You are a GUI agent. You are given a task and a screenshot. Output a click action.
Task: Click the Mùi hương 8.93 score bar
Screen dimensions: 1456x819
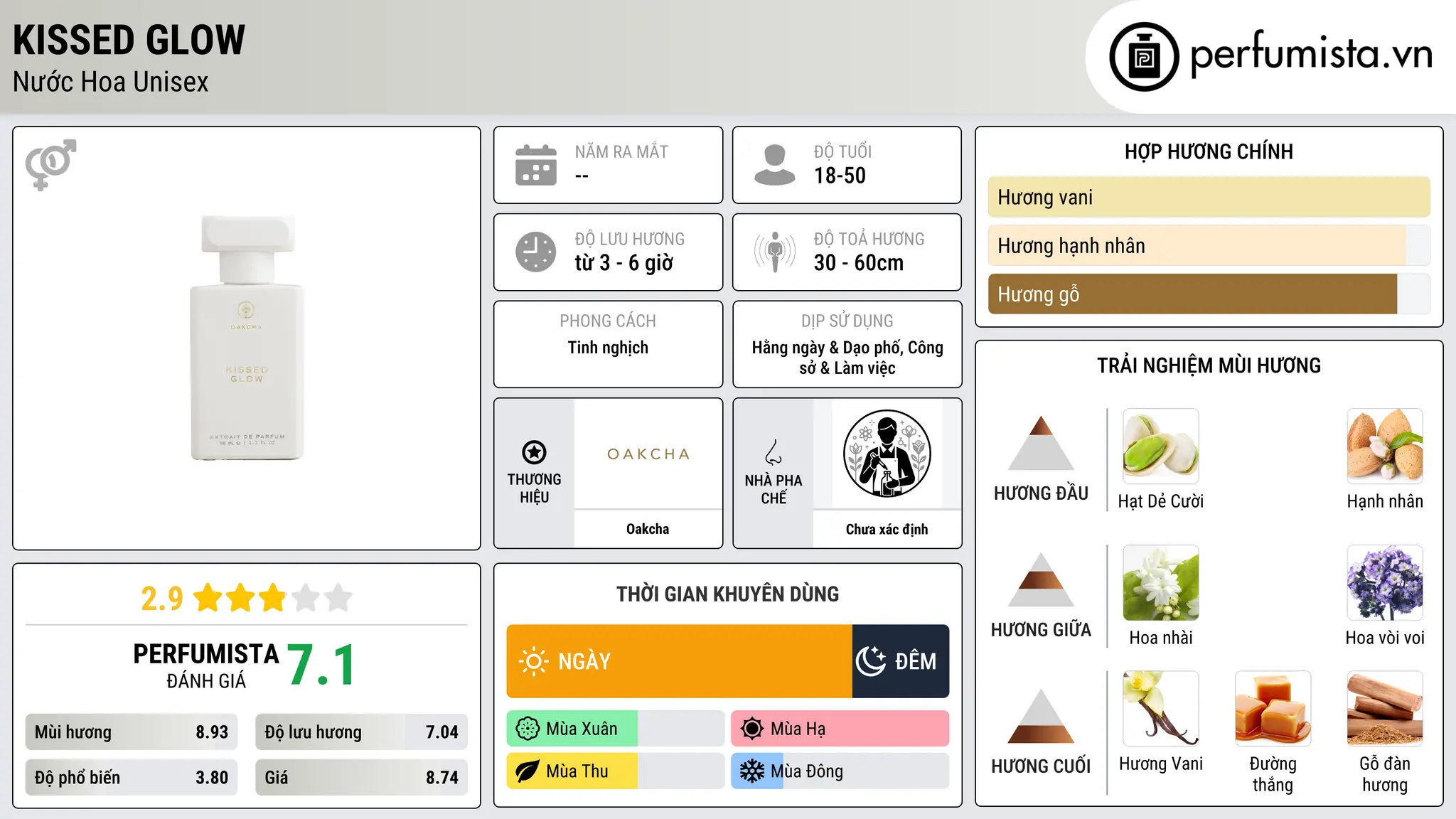(132, 732)
